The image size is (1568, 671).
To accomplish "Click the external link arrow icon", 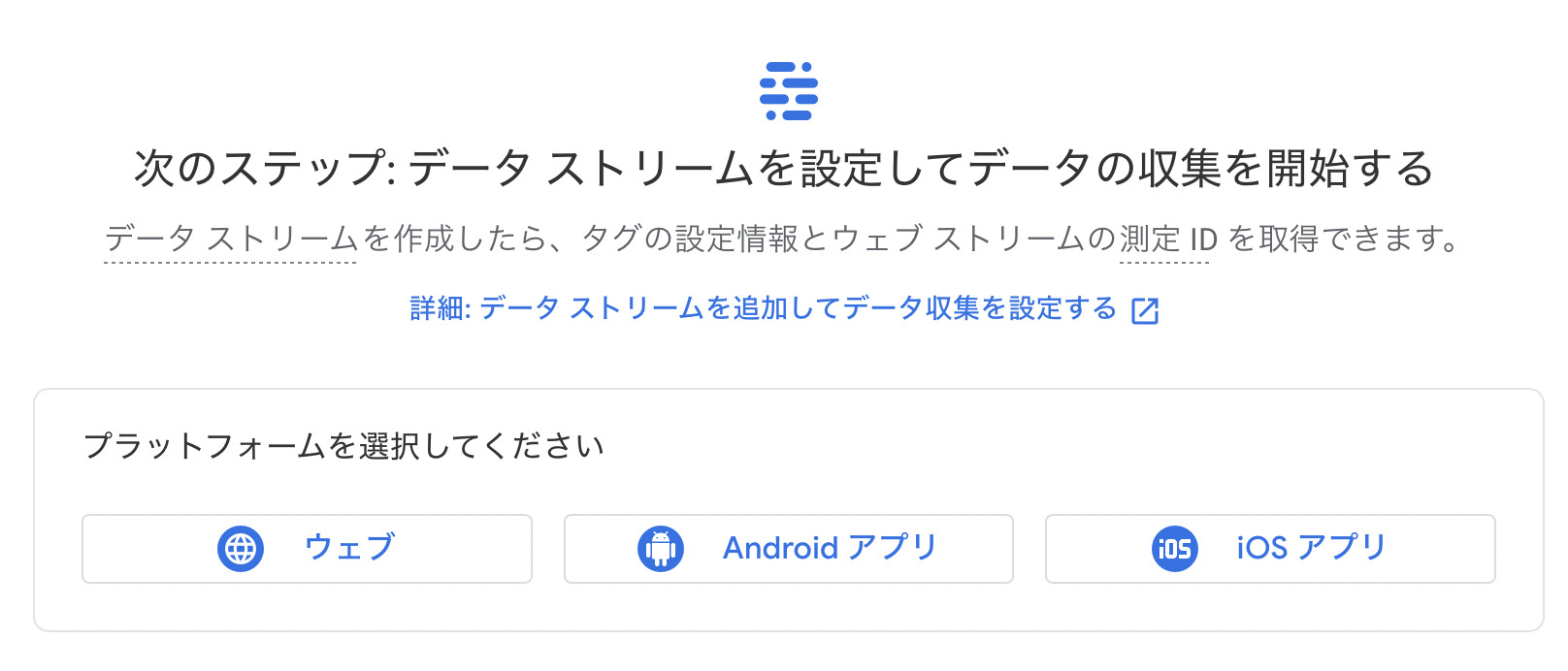I will click(1146, 310).
